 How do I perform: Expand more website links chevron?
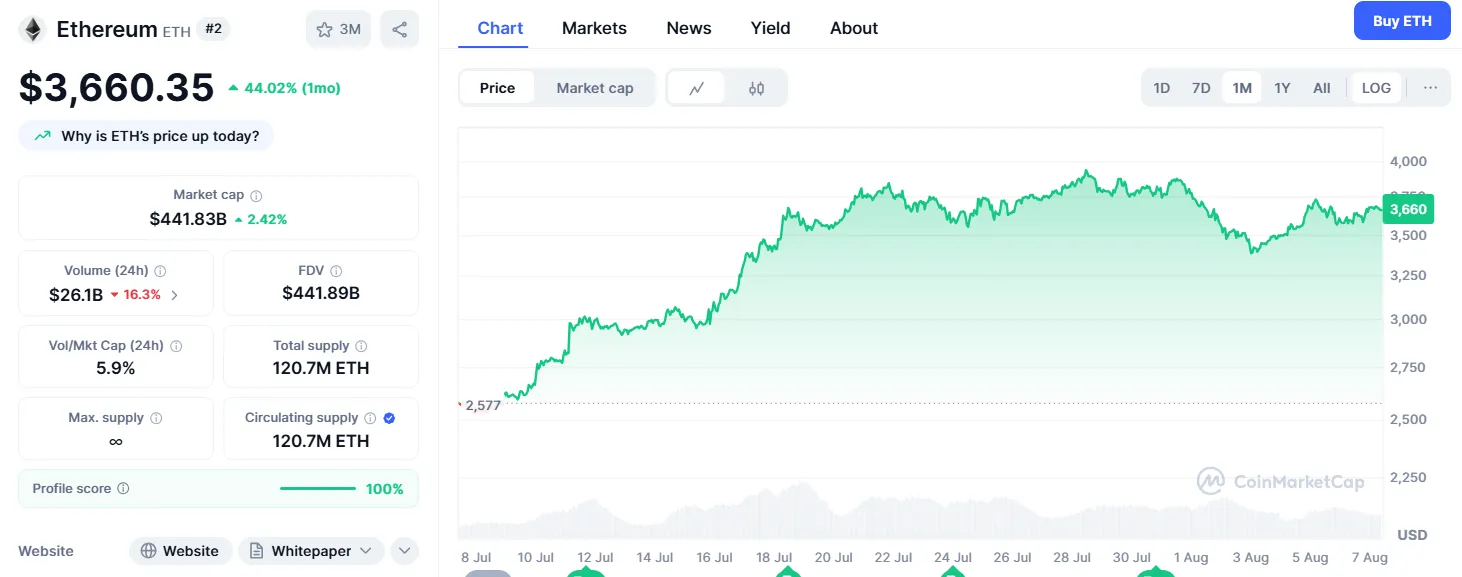[x=404, y=551]
